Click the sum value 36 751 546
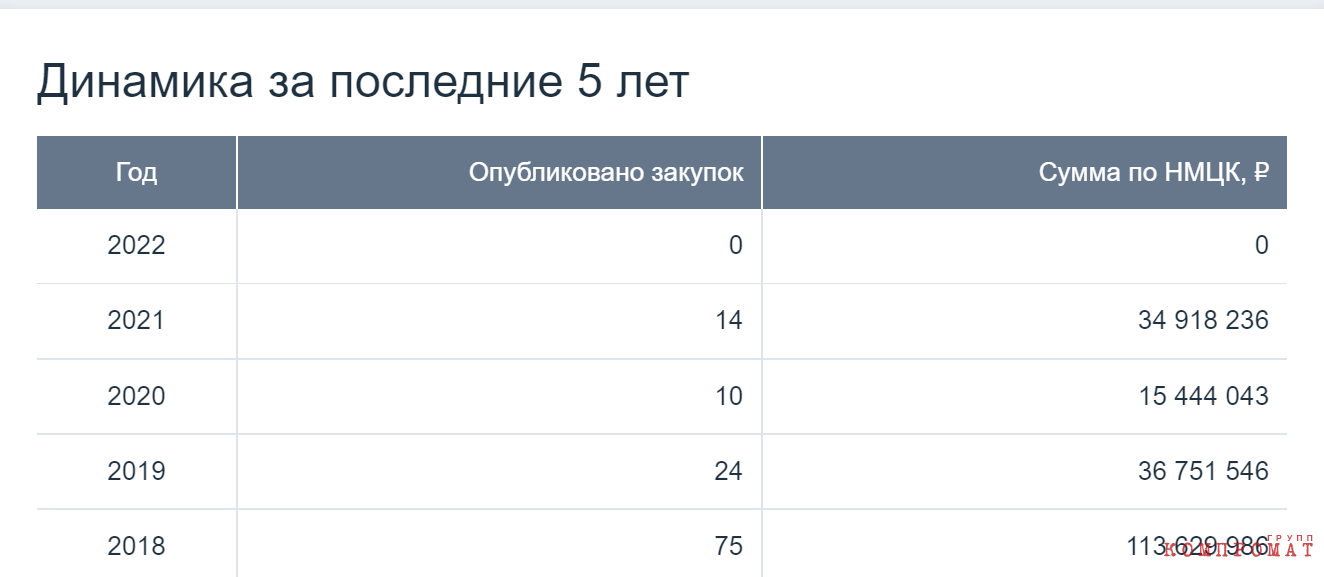The image size is (1324, 577). coord(1203,471)
